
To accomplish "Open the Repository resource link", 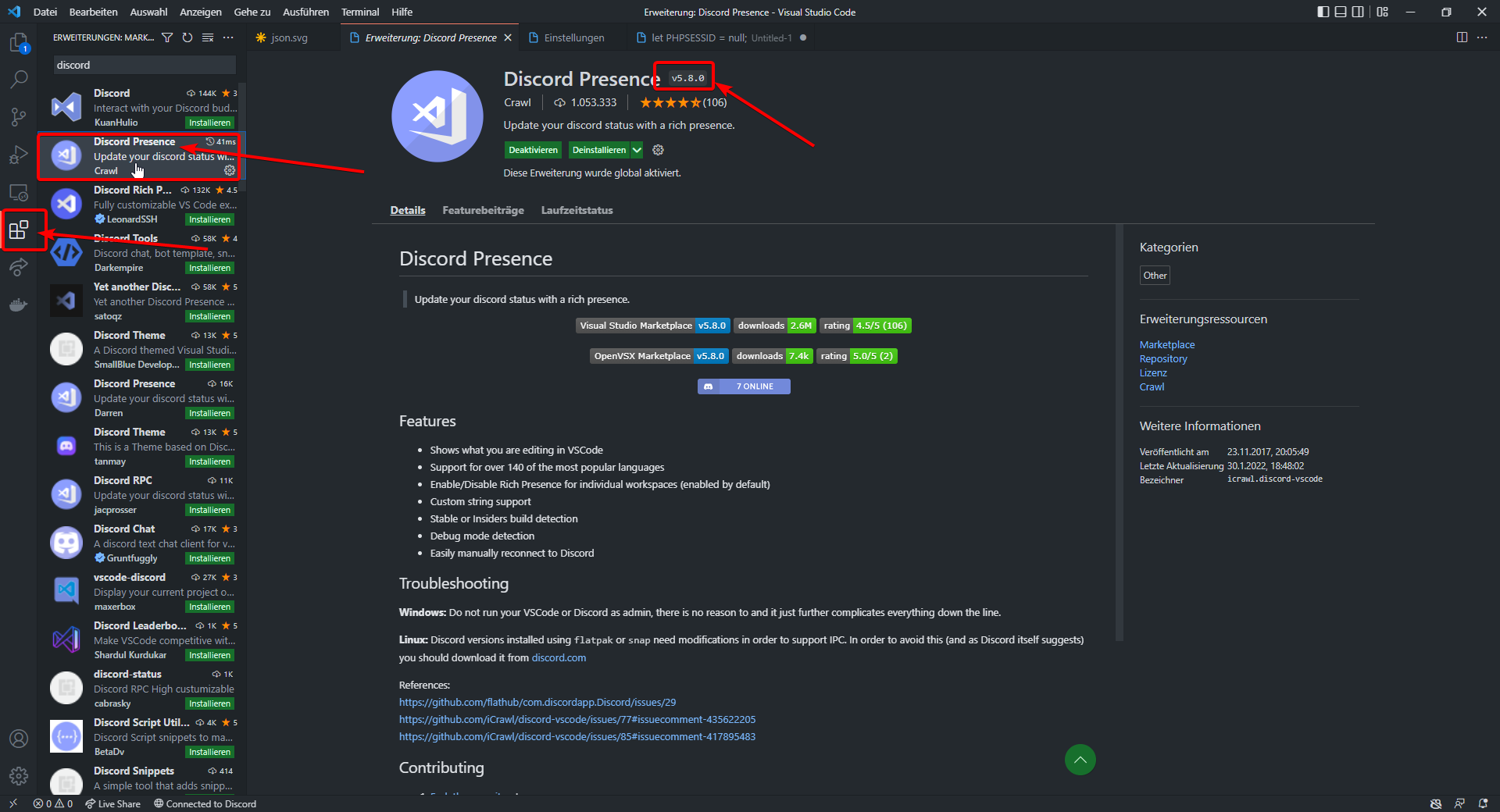I will [x=1162, y=359].
